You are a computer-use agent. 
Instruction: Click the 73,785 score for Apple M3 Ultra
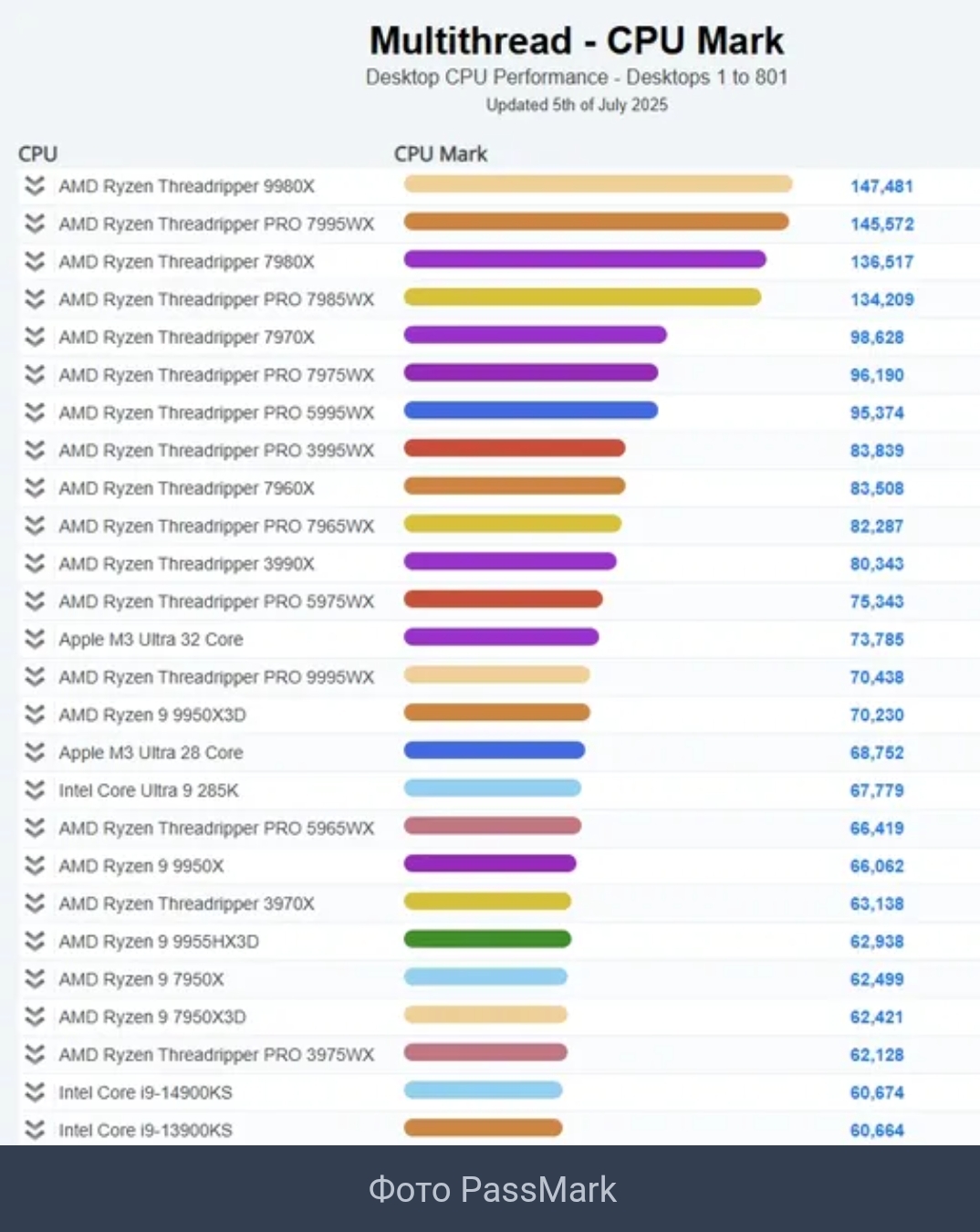(x=877, y=639)
